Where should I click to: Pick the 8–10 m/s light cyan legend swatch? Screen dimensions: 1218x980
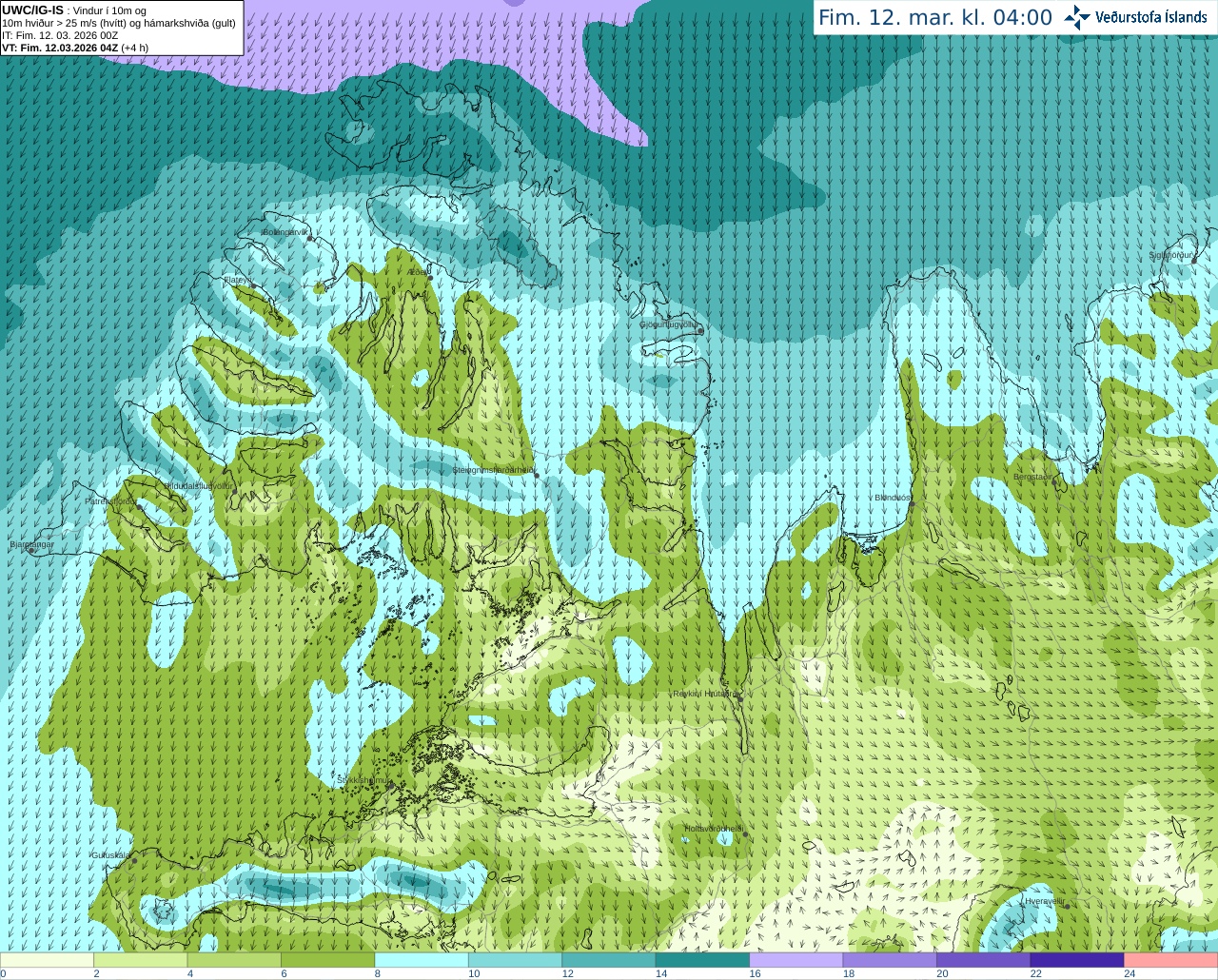tap(422, 960)
